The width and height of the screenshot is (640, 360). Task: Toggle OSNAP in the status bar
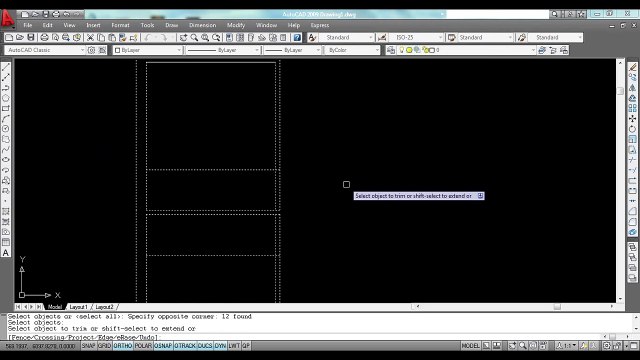point(163,346)
